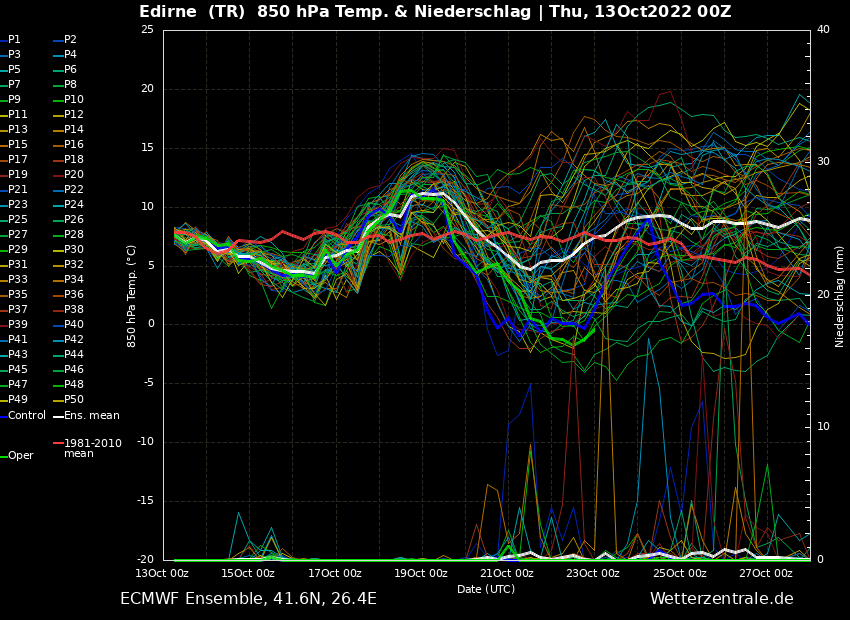Select the "19Oct 00z" tick label
Screen dimensions: 850x620
coord(421,573)
